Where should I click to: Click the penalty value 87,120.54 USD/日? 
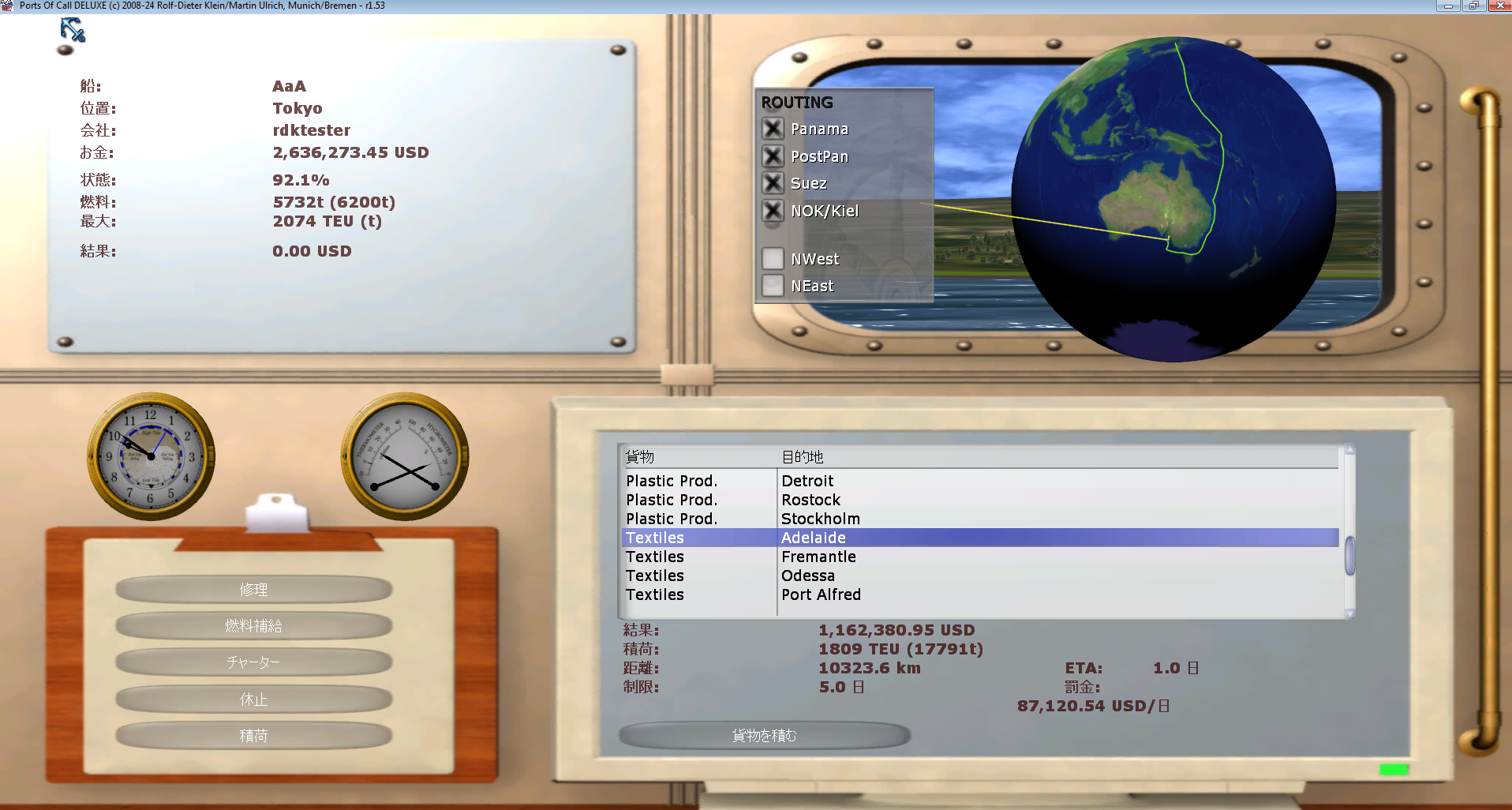(1093, 706)
